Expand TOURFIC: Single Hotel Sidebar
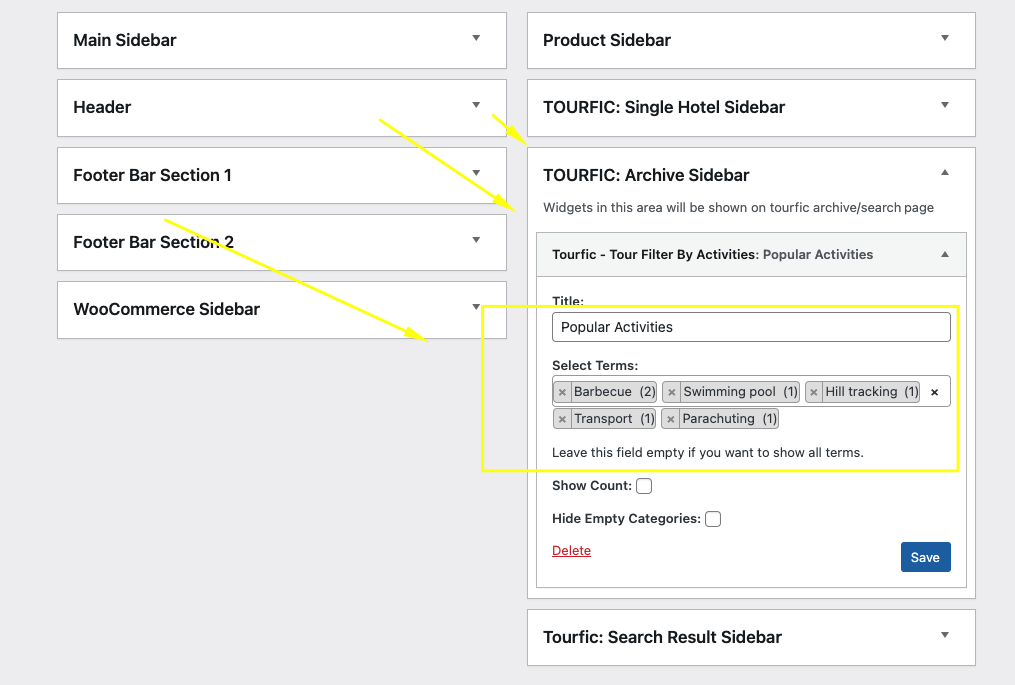The width and height of the screenshot is (1015, 685). click(944, 105)
